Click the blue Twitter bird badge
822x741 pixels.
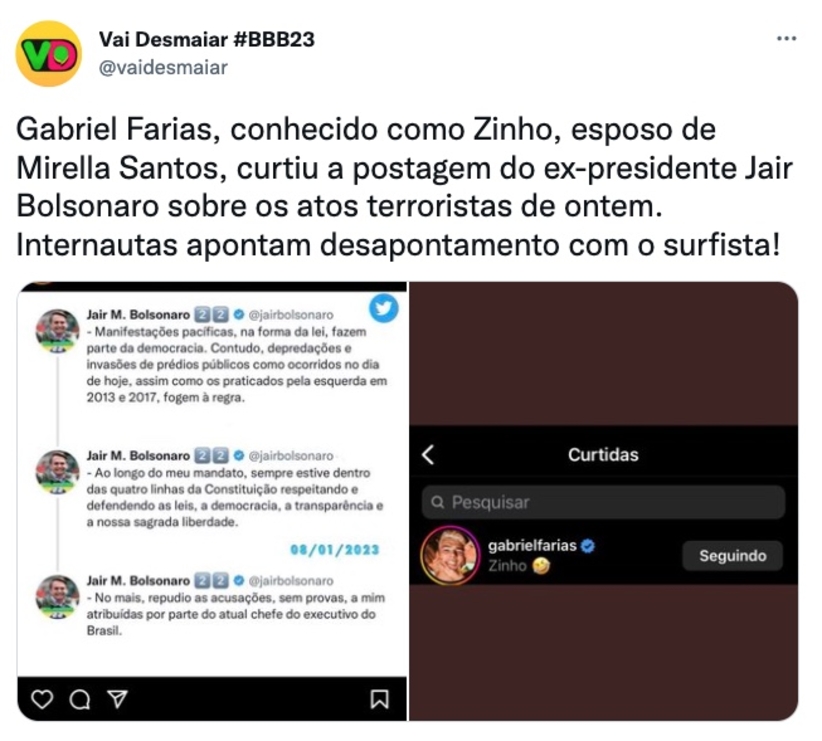point(384,308)
